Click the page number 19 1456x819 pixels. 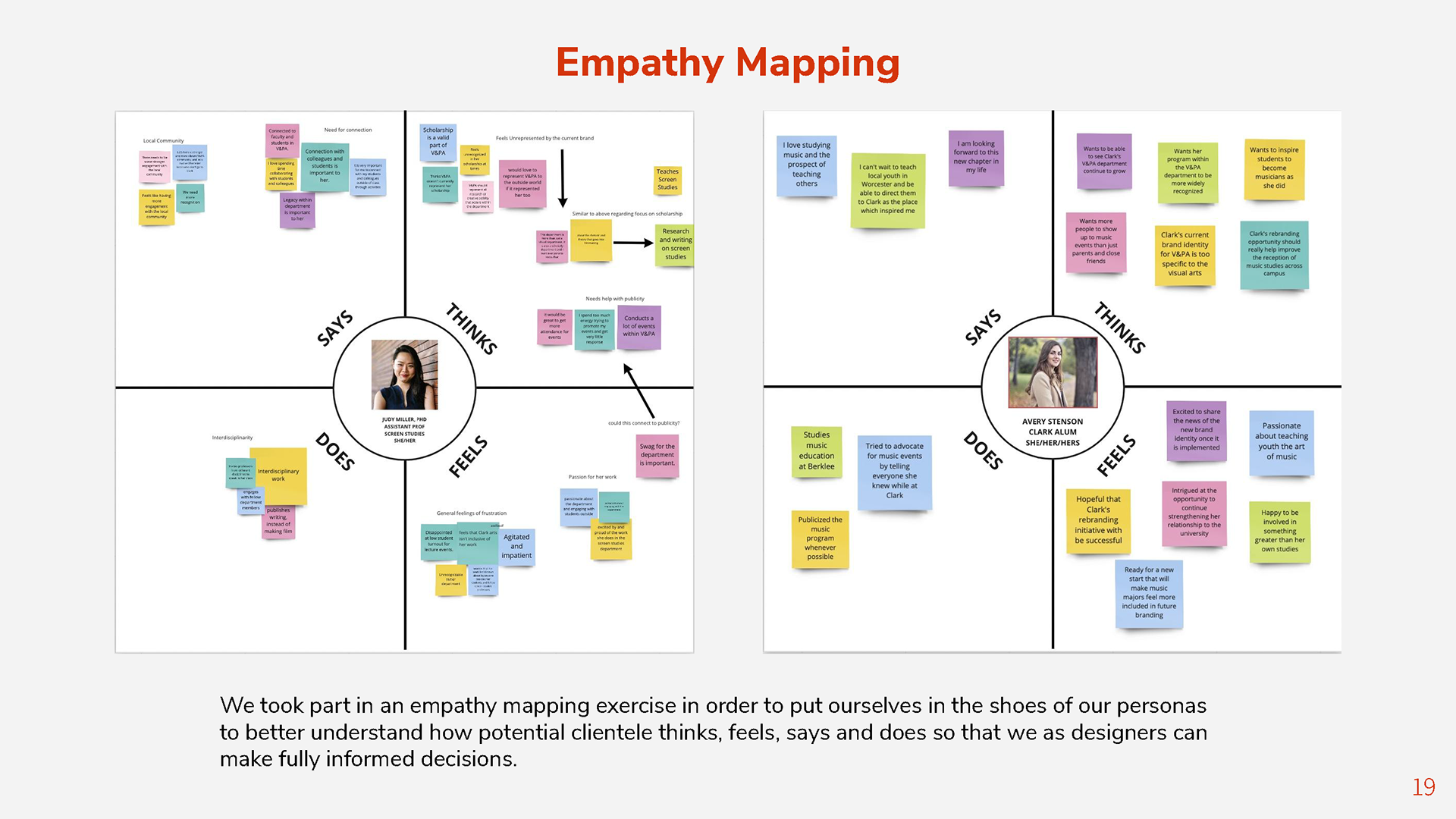pyautogui.click(x=1423, y=787)
